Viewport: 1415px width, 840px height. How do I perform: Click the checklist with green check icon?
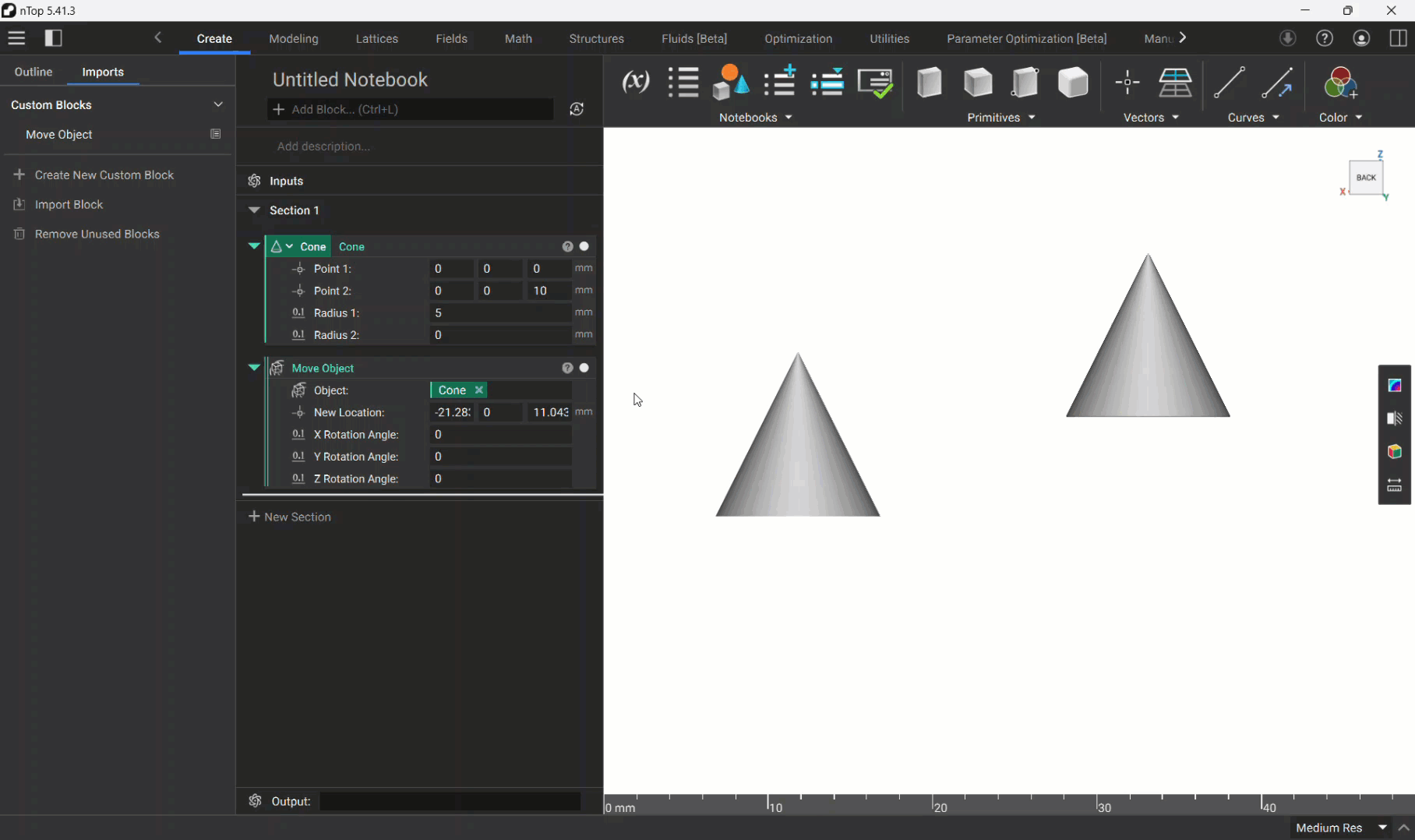coord(875,82)
